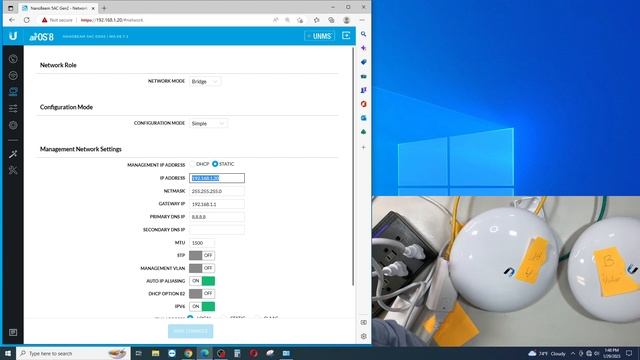Image resolution: width=640 pixels, height=360 pixels.
Task: Select the NanoBeam 5AC Gen2 browser tab
Action: (58, 8)
